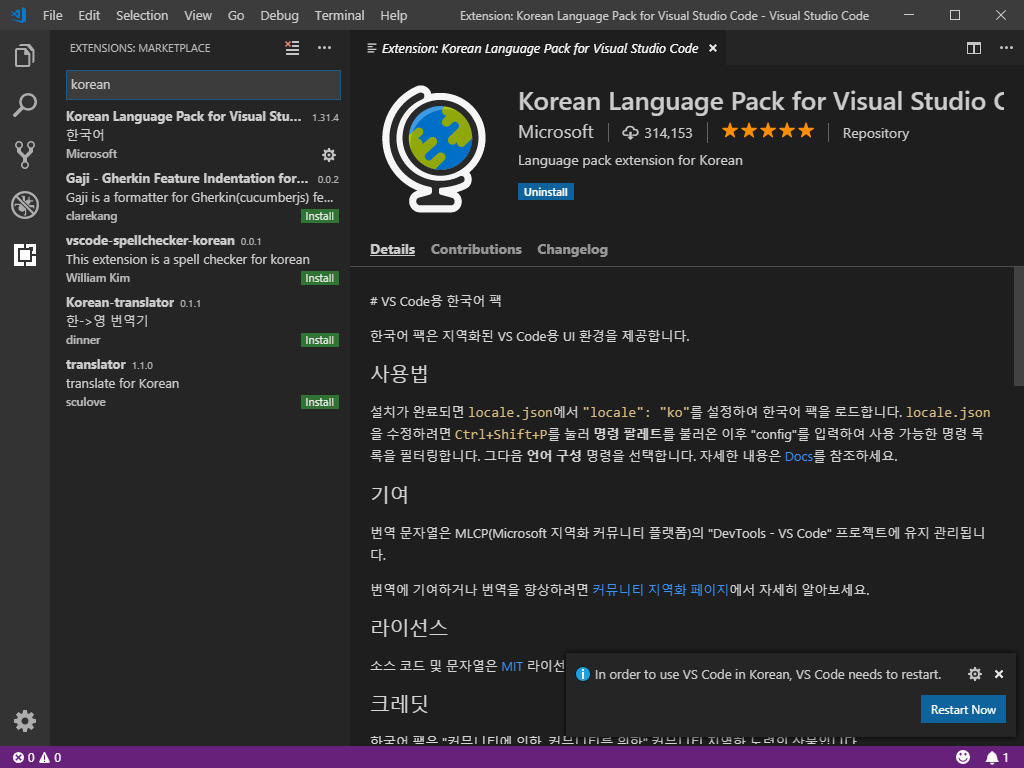Open manage gear for Korean Language Pack
Screen dimensions: 1024x768
point(329,155)
